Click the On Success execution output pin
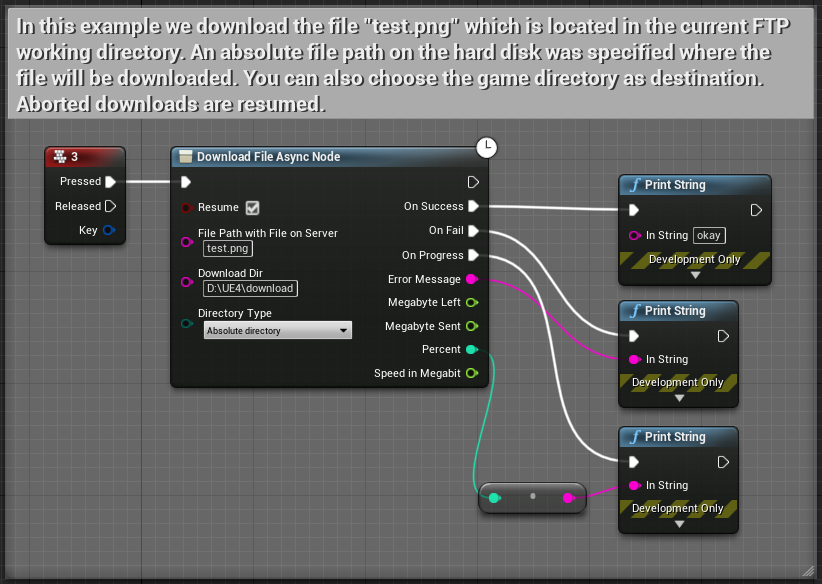 point(473,206)
